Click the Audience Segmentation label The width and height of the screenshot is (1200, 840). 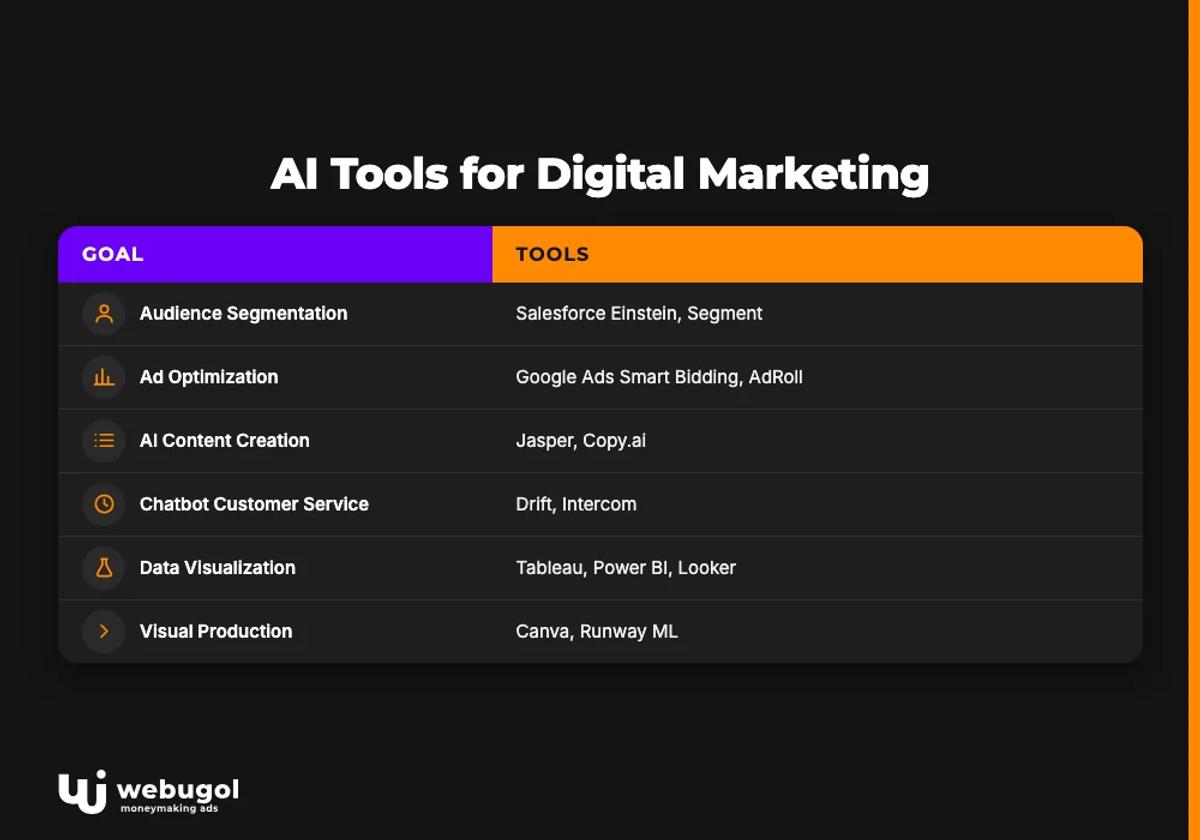244,314
